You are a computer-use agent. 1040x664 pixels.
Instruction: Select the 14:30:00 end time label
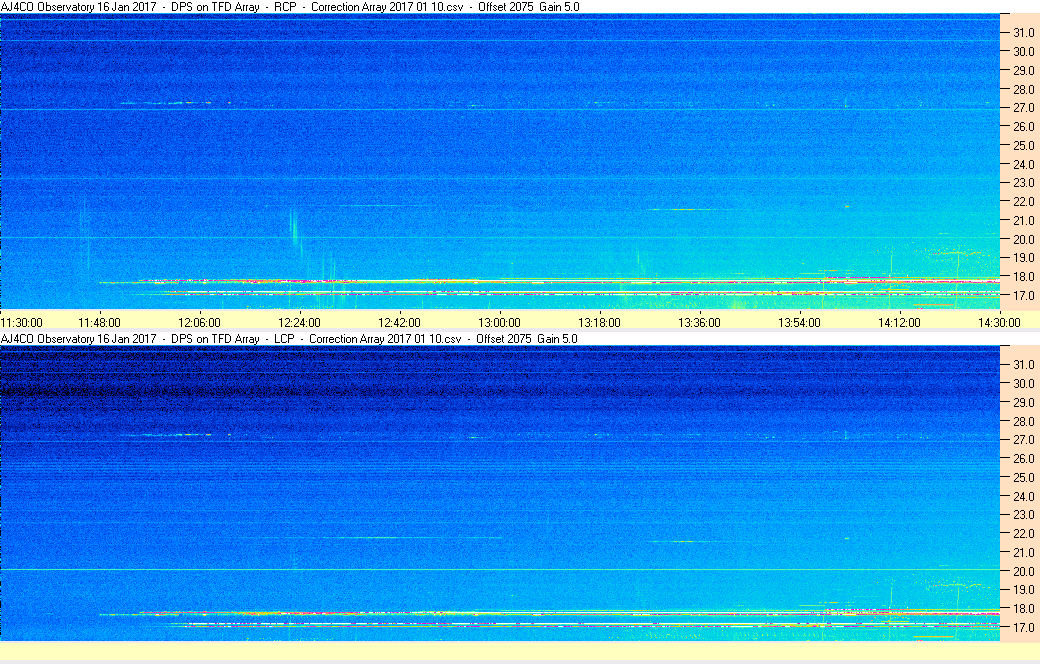pos(999,322)
